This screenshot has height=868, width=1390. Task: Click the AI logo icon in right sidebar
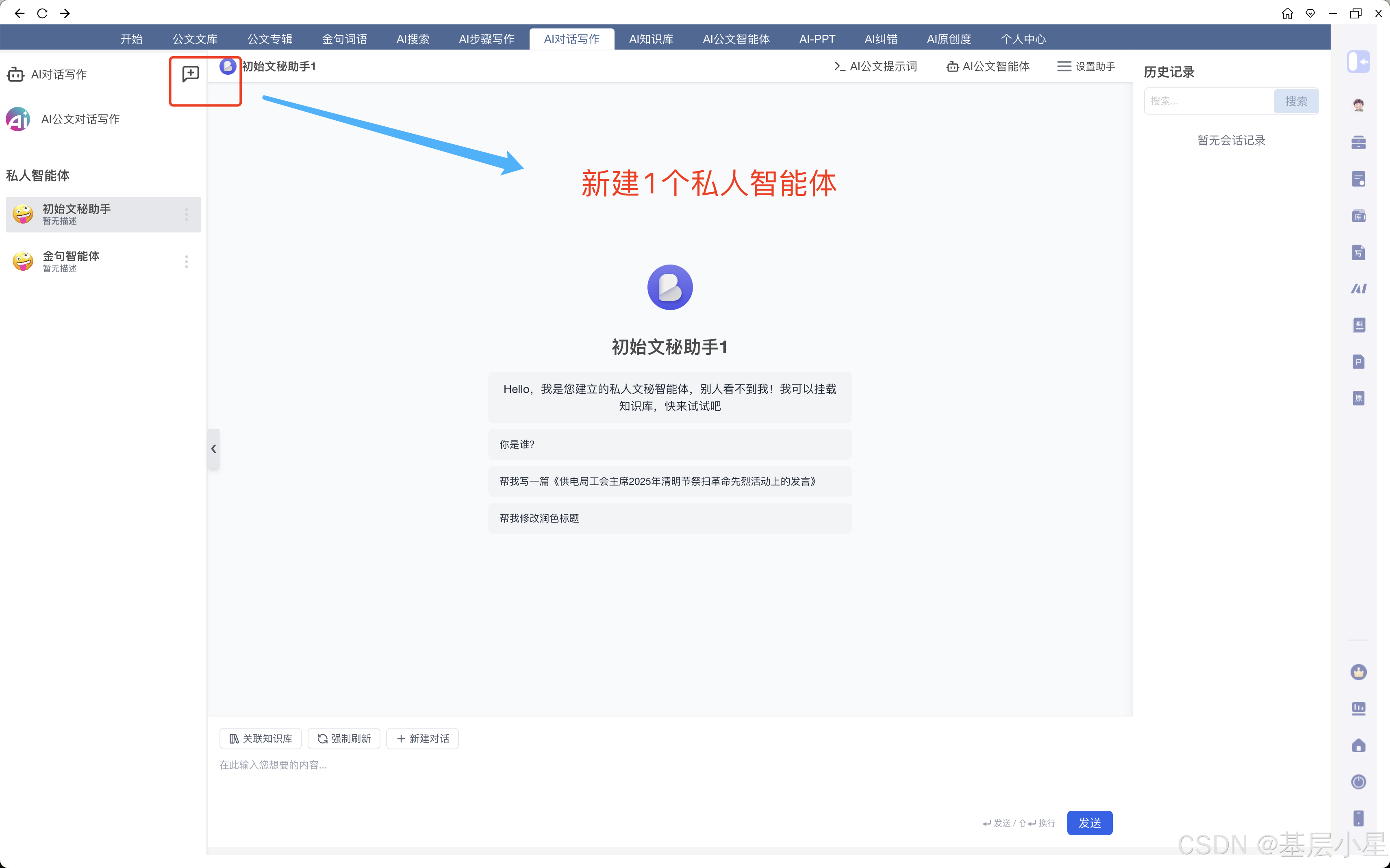(1358, 289)
